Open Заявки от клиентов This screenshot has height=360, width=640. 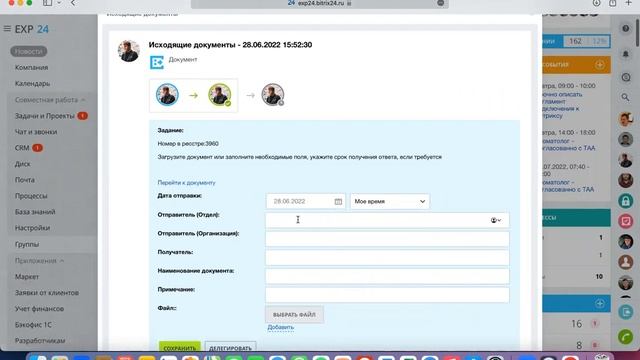[x=47, y=293]
